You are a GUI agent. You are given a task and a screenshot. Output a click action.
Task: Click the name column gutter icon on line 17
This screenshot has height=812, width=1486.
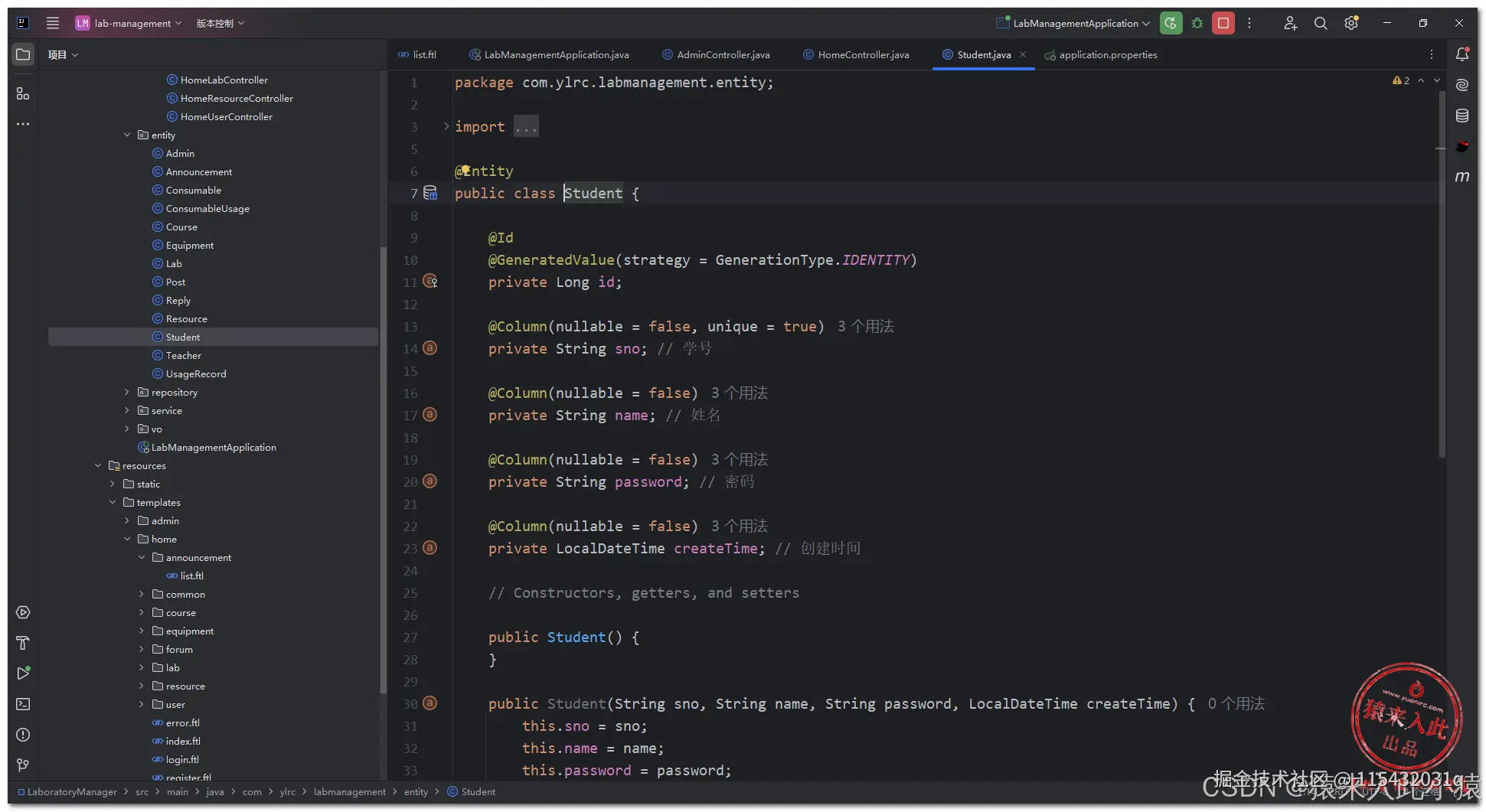click(430, 415)
